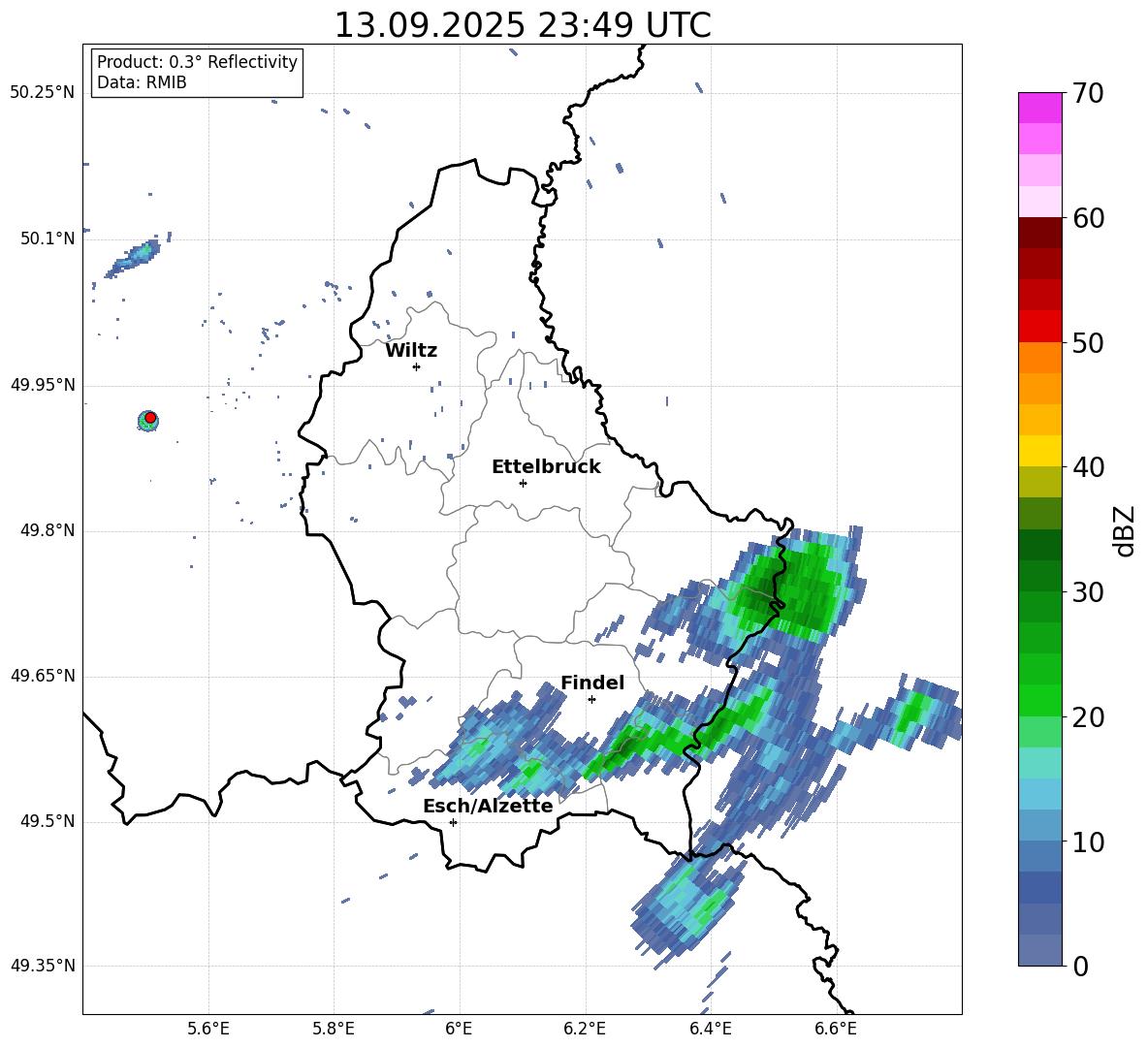Click the 'Data: RMIB' label

tap(142, 82)
